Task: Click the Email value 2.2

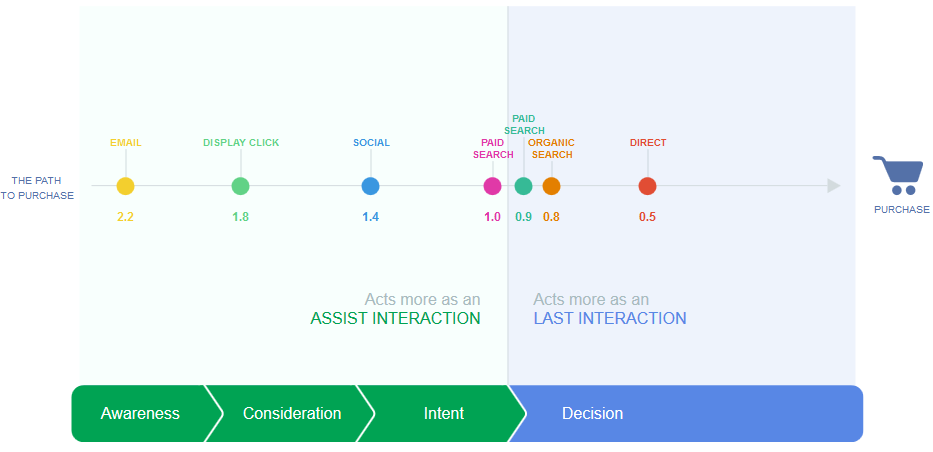Action: tap(125, 217)
